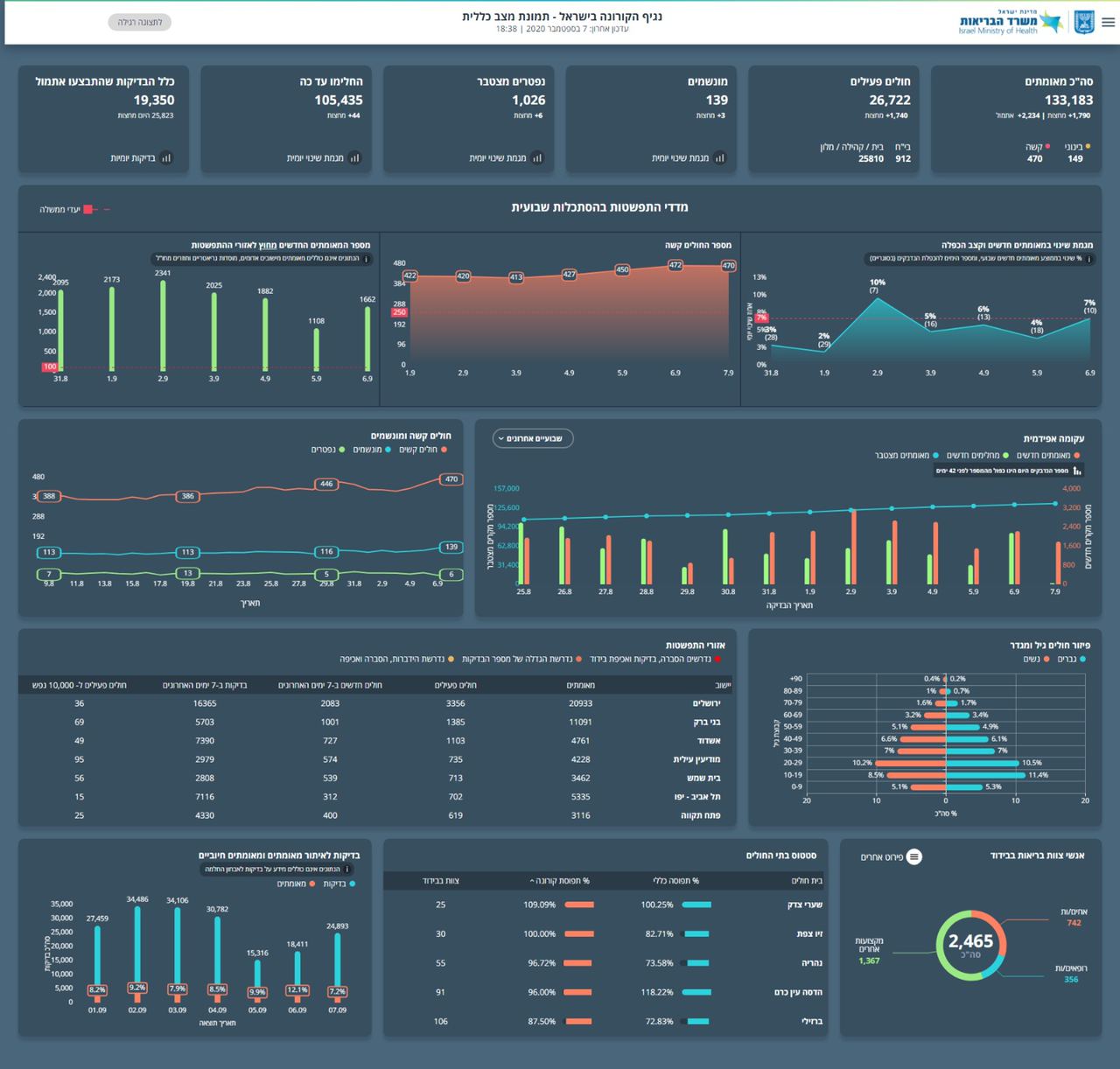1120x1069 pixels.
Task: Click the switch to regular view button
Action: [x=140, y=22]
